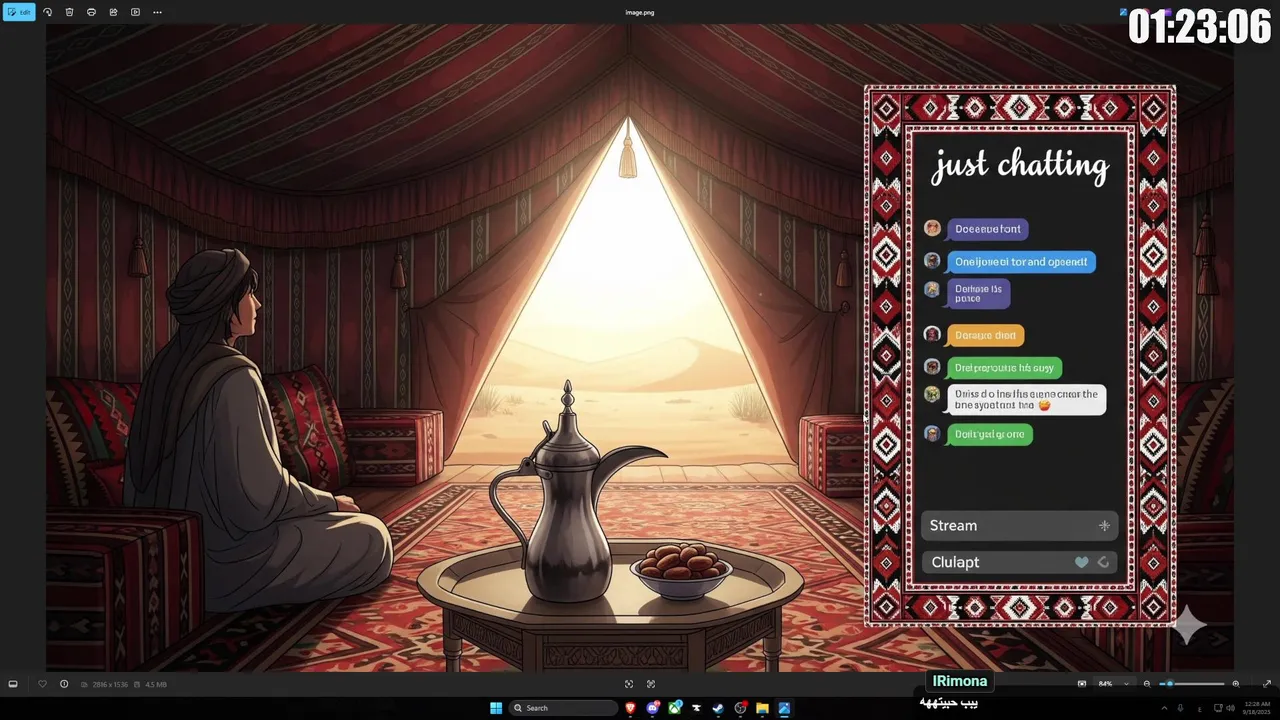The image size is (1280, 720).
Task: Click the Edit image button
Action: [x=19, y=12]
